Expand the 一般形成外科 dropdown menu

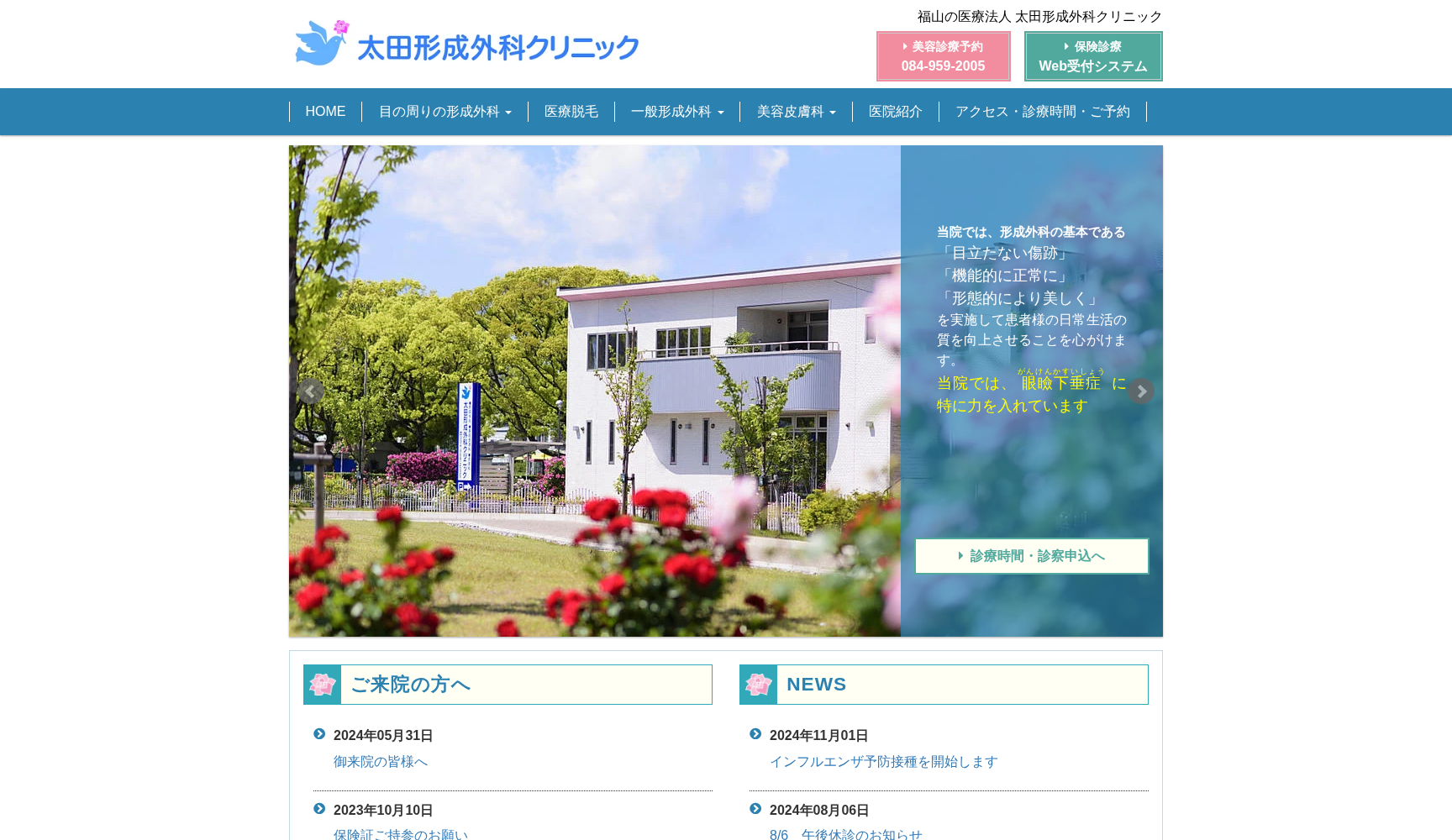676,112
